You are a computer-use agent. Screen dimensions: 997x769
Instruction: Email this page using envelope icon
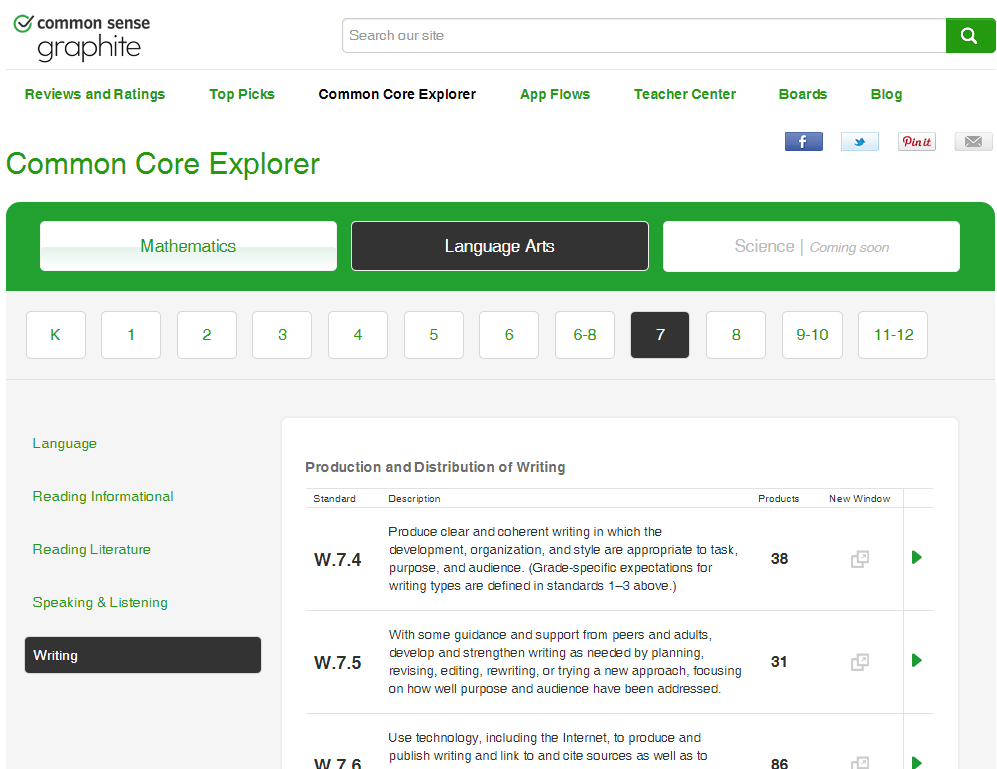(x=973, y=141)
